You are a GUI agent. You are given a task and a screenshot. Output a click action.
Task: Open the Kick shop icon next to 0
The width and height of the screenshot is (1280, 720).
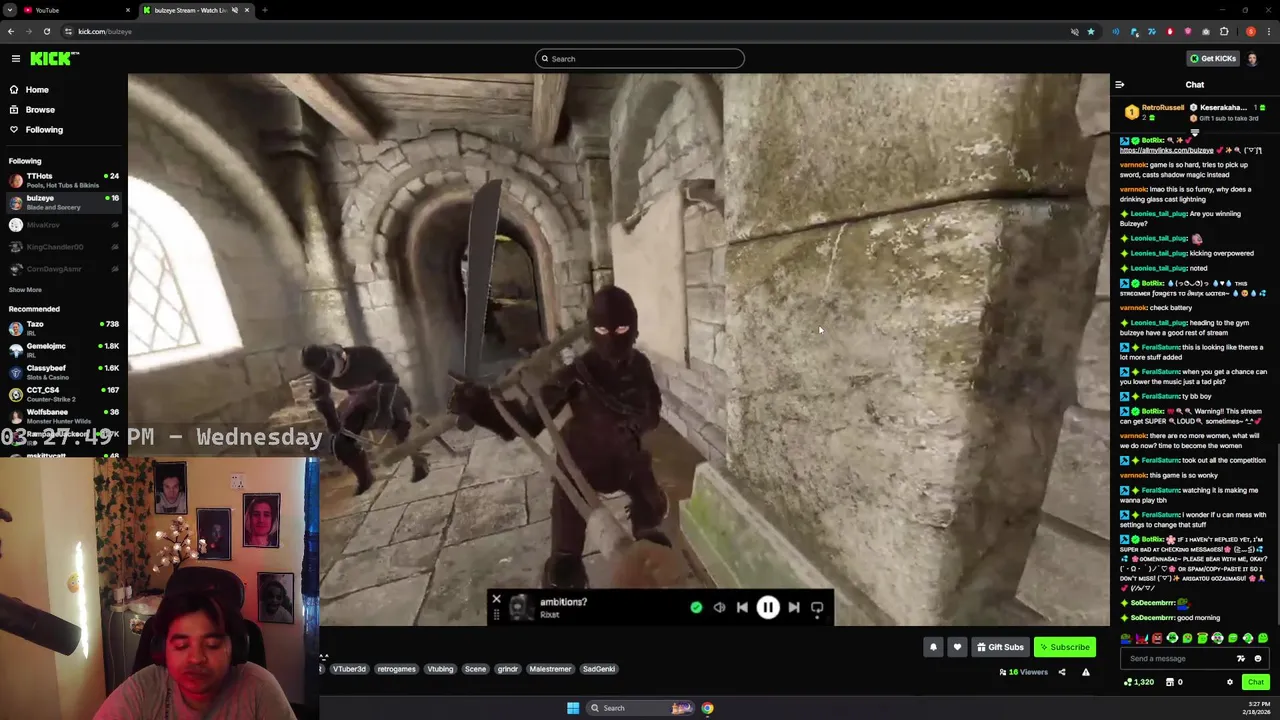[1170, 682]
